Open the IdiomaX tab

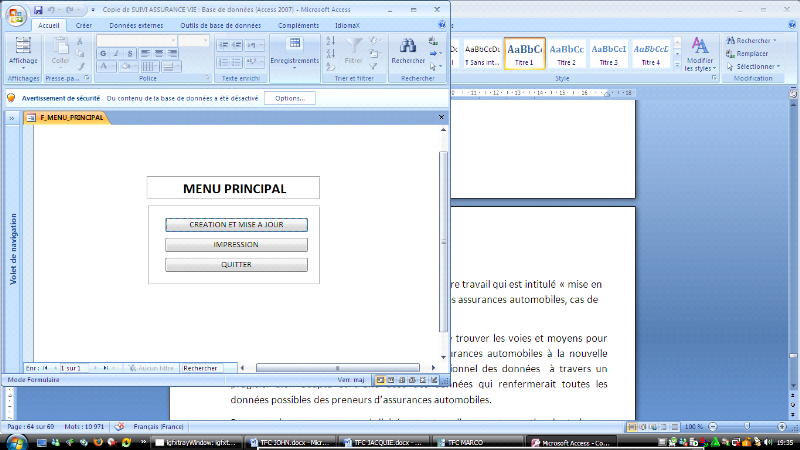347,25
